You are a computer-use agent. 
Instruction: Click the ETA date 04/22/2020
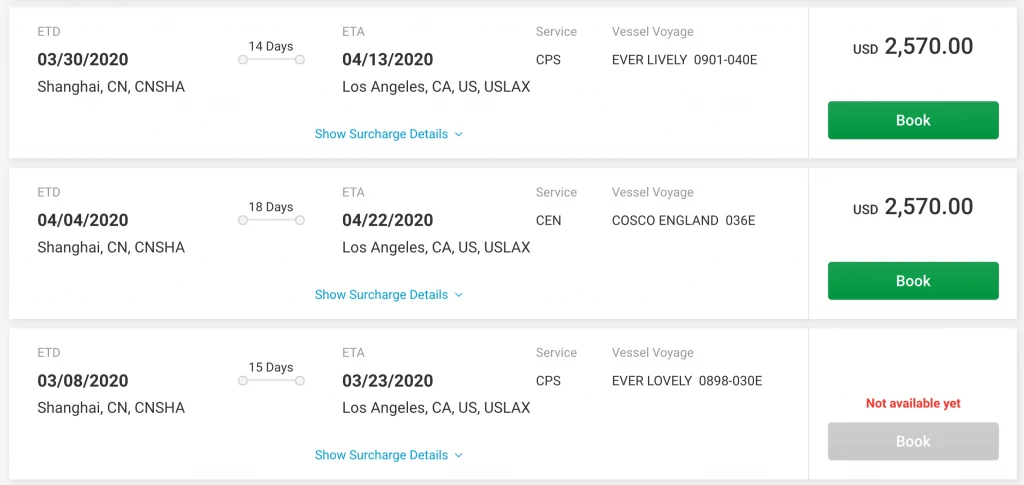[387, 221]
